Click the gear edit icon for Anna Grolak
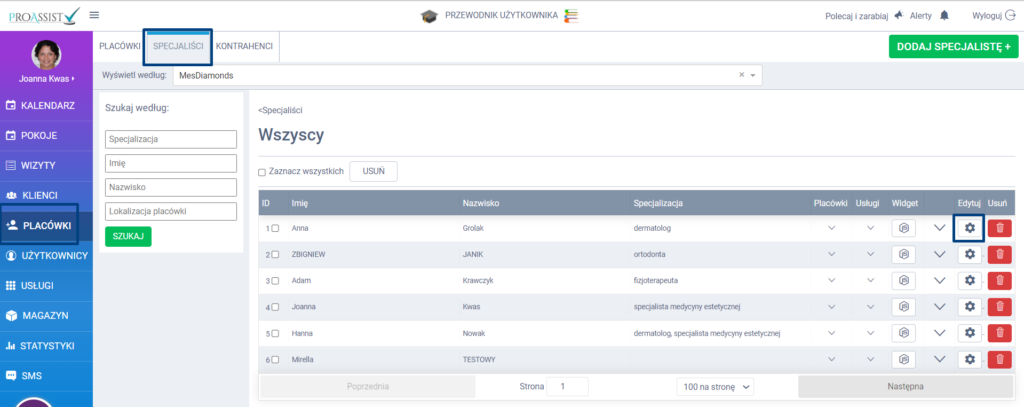The height and width of the screenshot is (407, 1024). pyautogui.click(x=968, y=228)
